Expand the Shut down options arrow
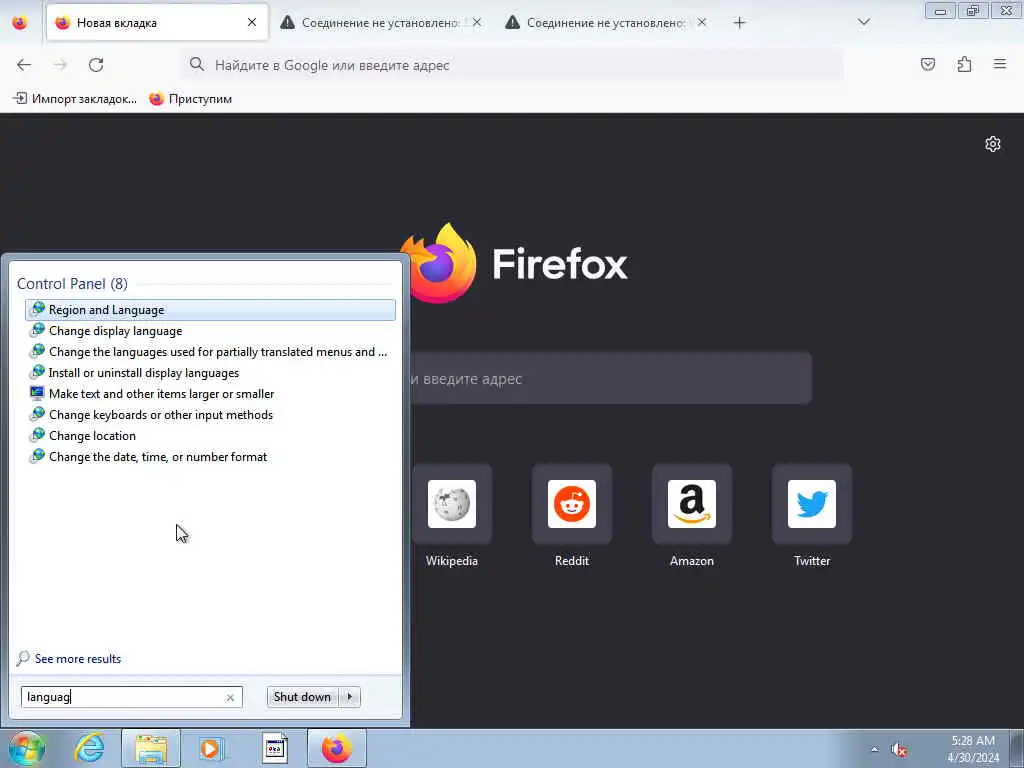1024x768 pixels. pyautogui.click(x=350, y=697)
